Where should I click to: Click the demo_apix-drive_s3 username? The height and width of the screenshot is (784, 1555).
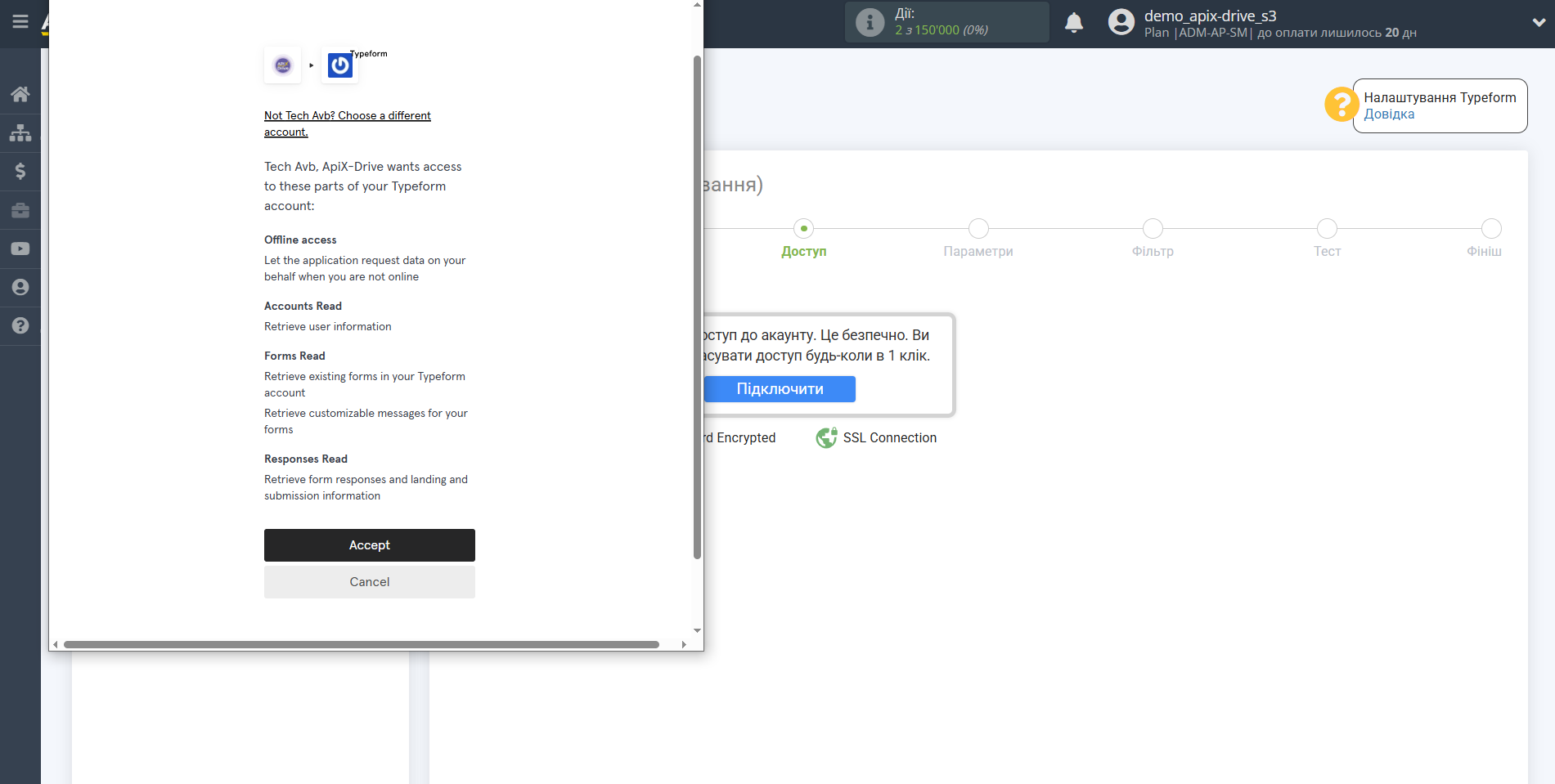tap(1210, 16)
